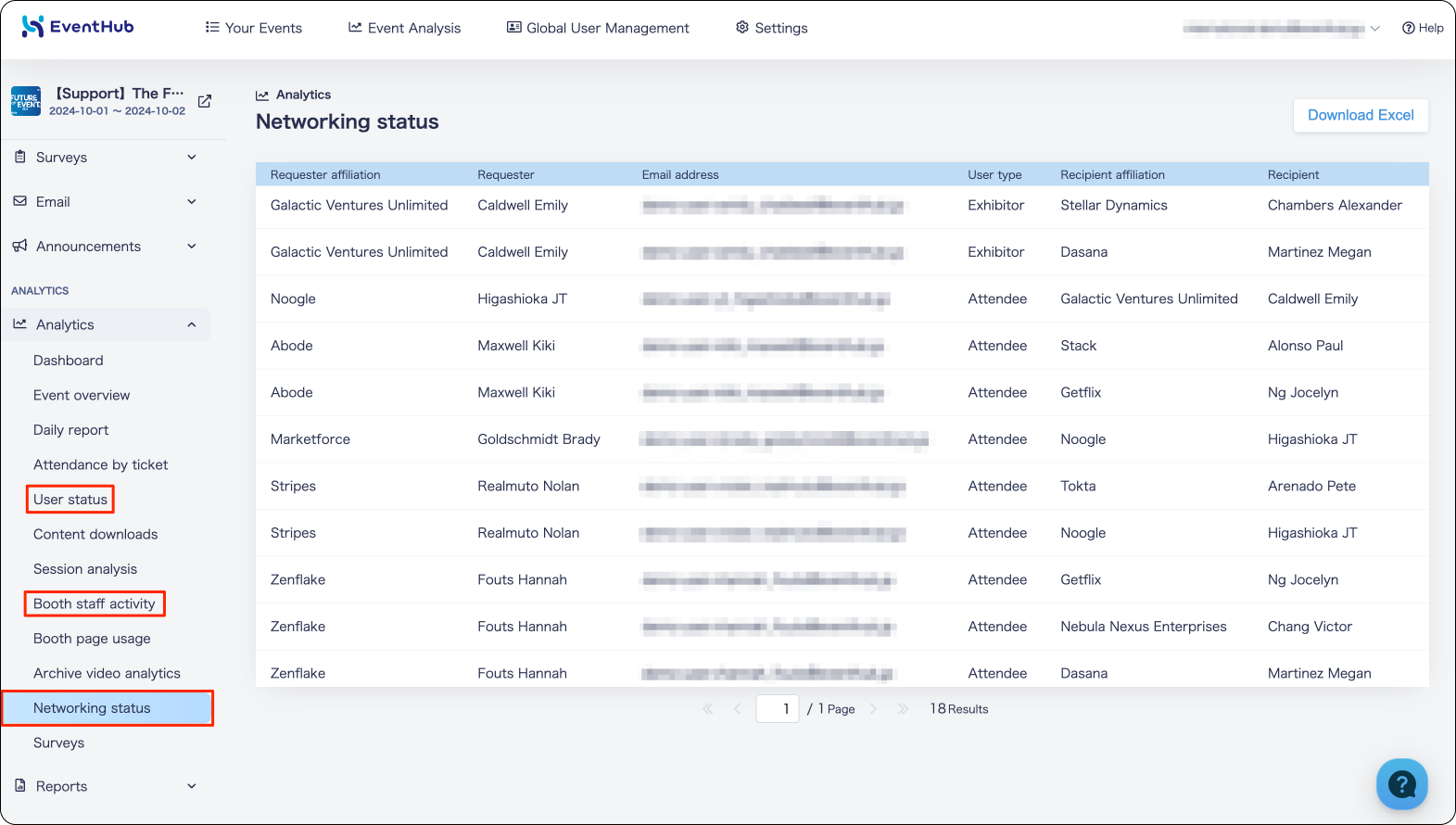Go to last page double-arrow
Screen dimensions: 1456x825
tap(903, 708)
